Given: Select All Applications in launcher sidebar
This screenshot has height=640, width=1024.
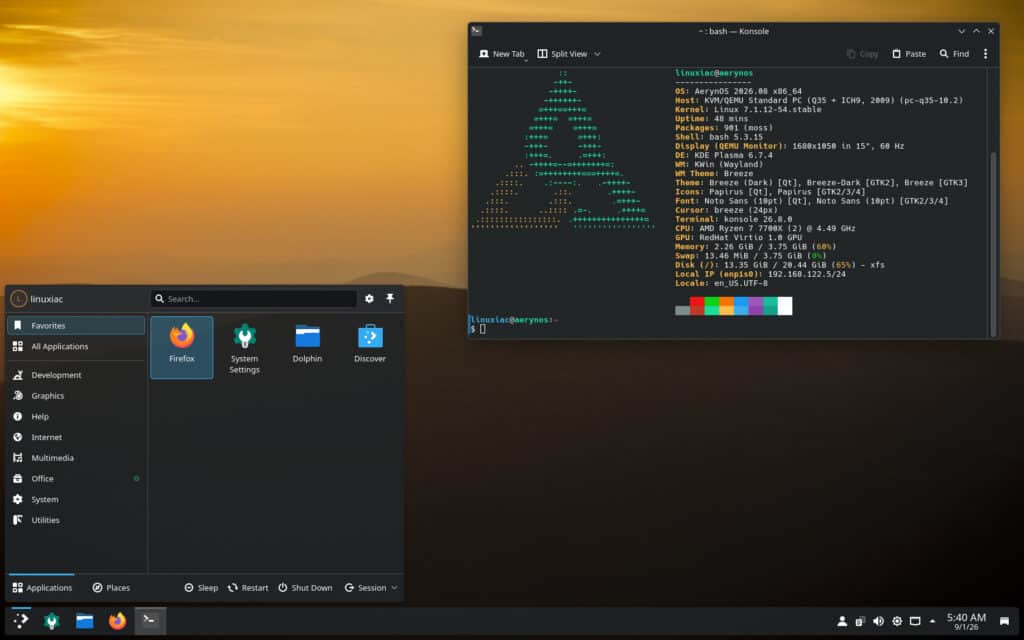Looking at the screenshot, I should coord(76,346).
